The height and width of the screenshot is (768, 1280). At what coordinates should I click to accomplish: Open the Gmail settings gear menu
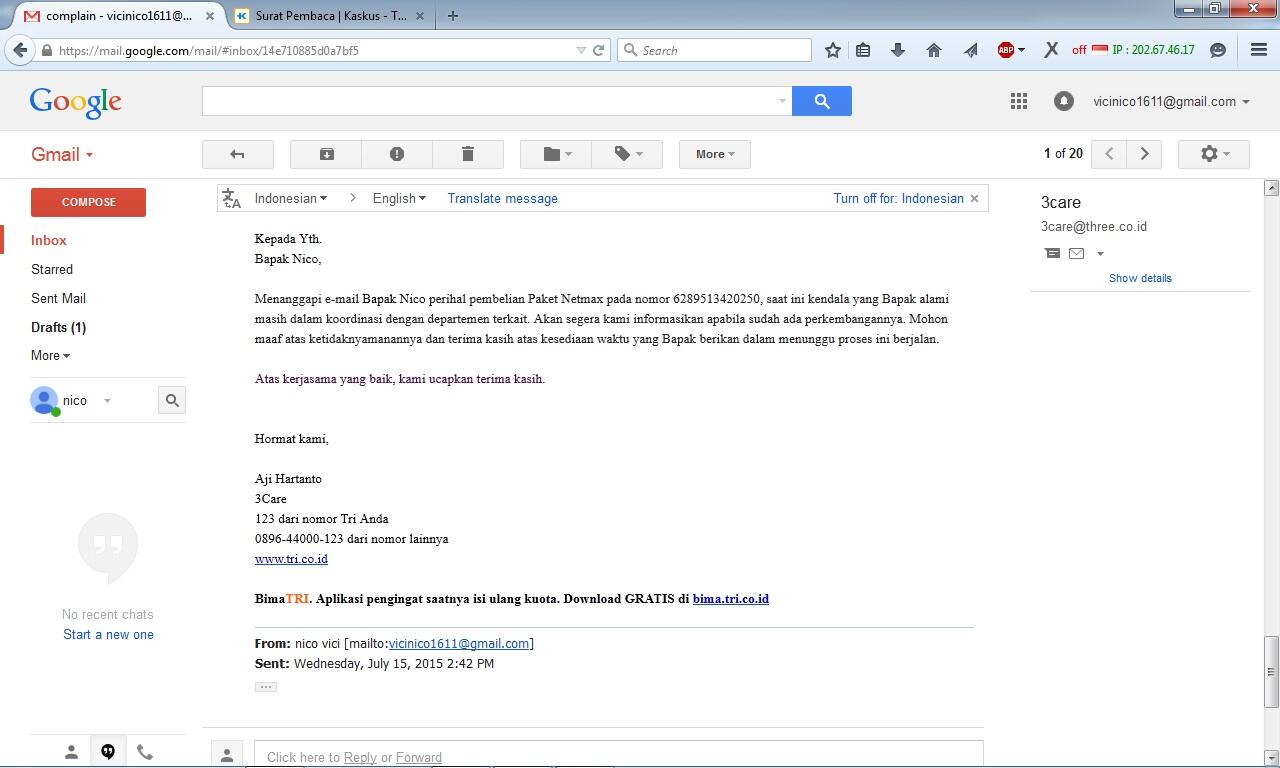(x=1213, y=154)
